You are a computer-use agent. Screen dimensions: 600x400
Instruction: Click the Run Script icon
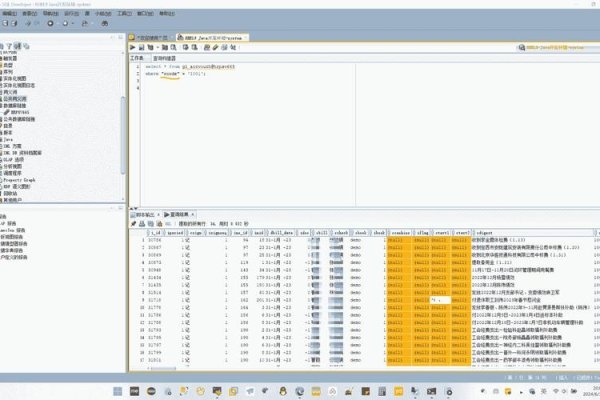coord(141,47)
